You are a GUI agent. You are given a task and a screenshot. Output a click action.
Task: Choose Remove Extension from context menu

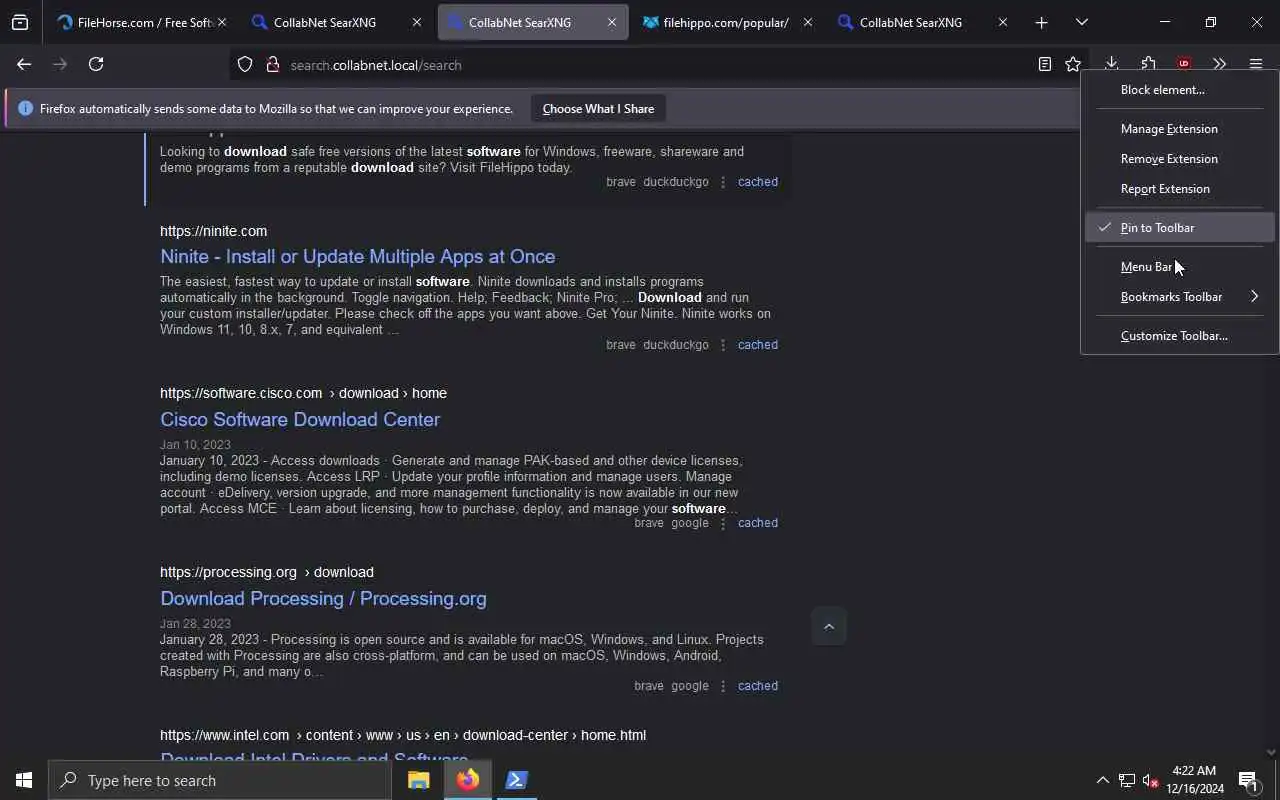tap(1180, 159)
